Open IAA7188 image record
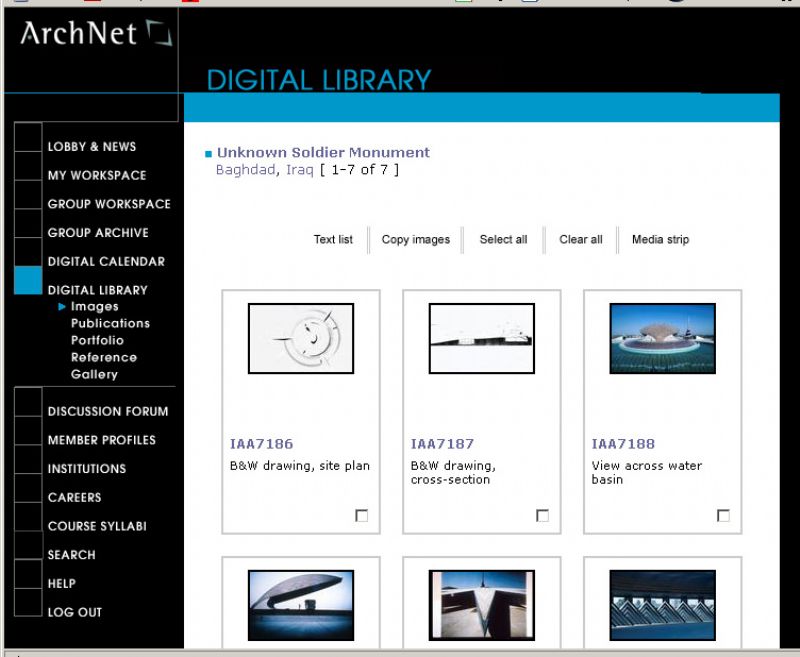 623,444
